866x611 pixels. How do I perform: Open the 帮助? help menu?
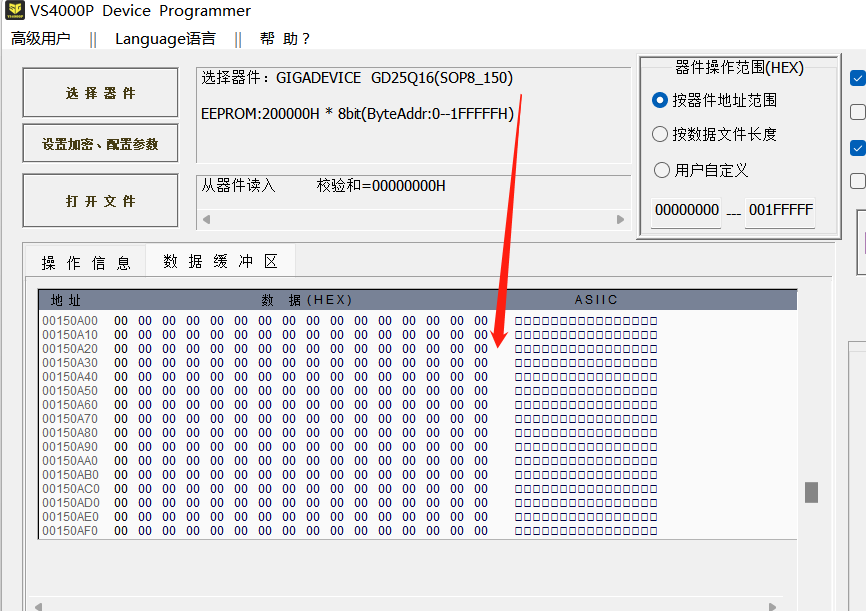(285, 39)
